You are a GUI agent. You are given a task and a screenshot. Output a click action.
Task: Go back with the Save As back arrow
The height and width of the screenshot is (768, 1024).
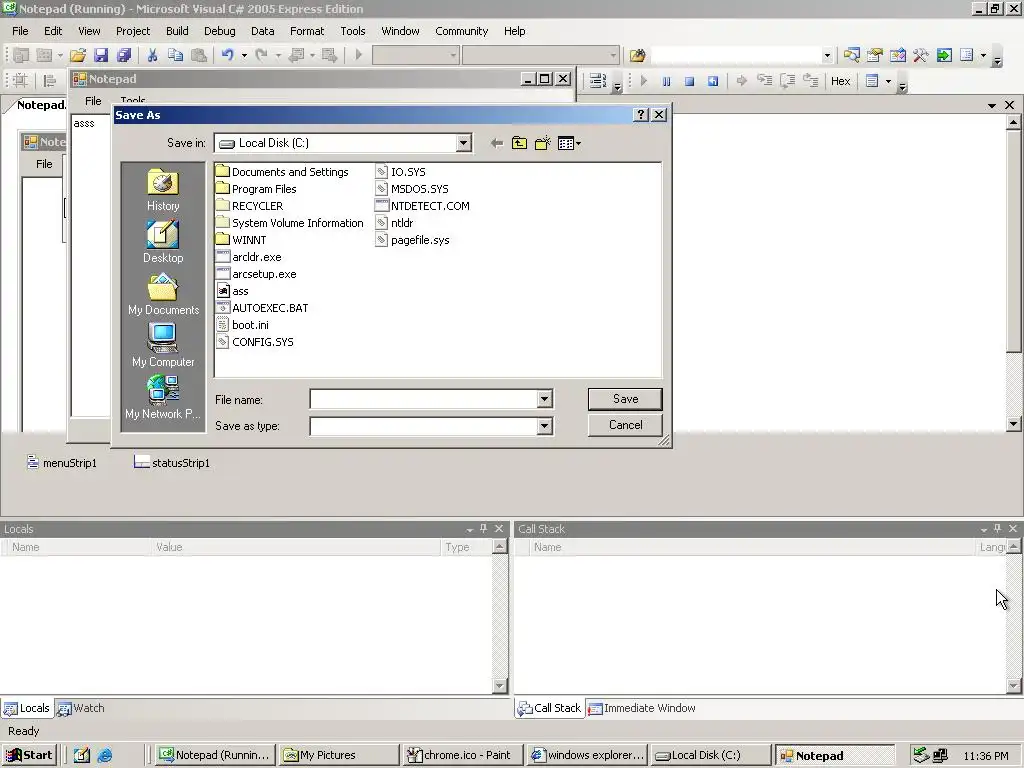[496, 143]
